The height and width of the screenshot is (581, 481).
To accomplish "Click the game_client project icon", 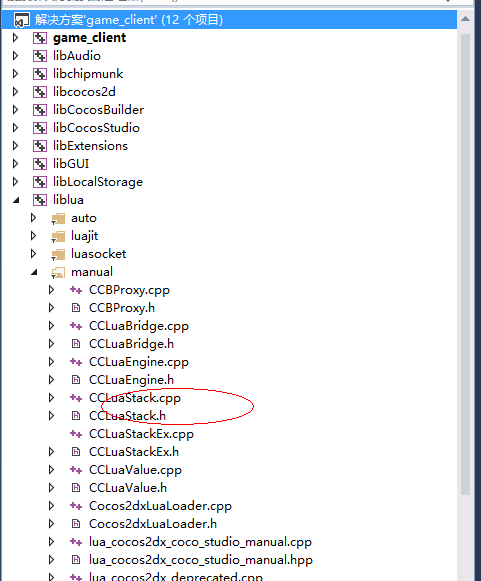I will (x=40, y=38).
